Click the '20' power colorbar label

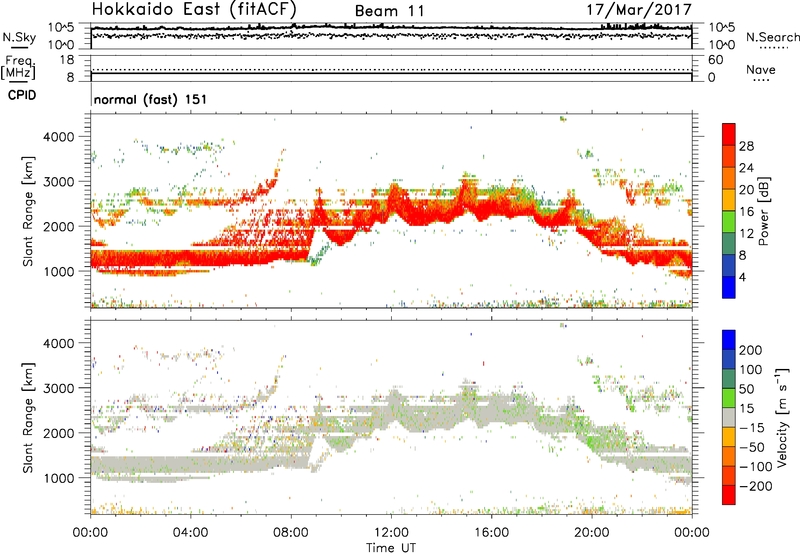pos(746,190)
